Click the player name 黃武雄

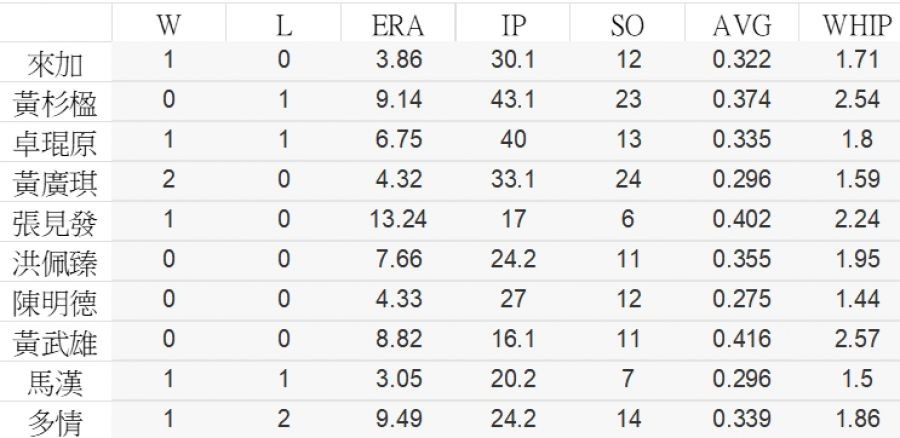pos(54,344)
